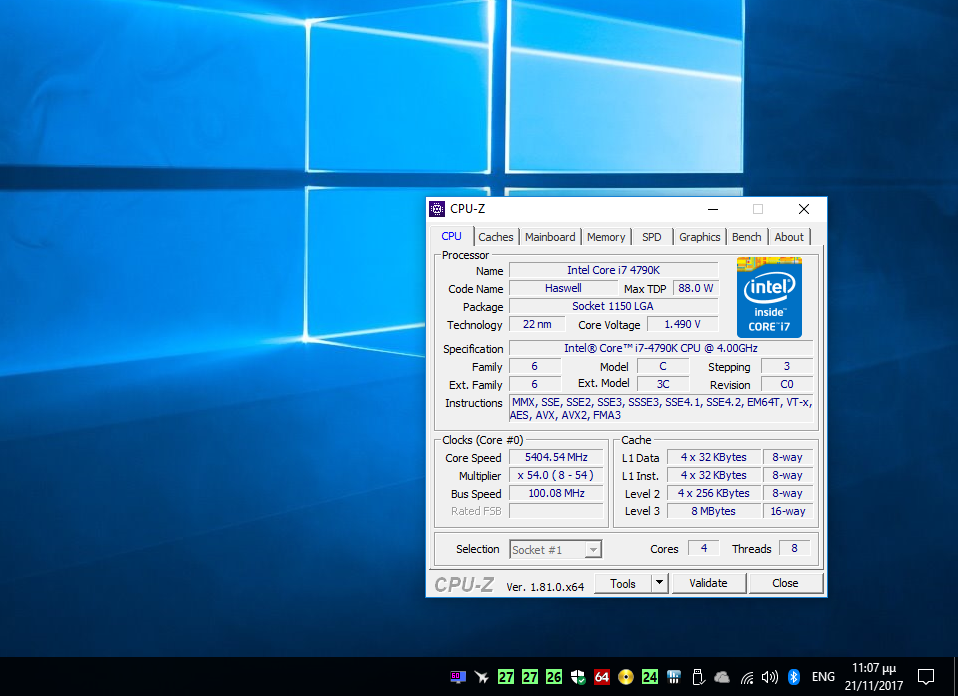Click the Threads count value 8
This screenshot has height=696, width=958.
click(794, 548)
